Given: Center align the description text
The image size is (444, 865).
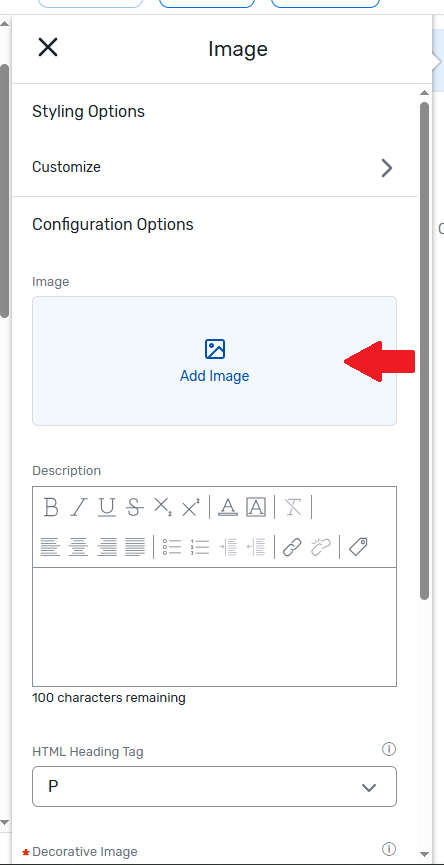Looking at the screenshot, I should pos(78,547).
